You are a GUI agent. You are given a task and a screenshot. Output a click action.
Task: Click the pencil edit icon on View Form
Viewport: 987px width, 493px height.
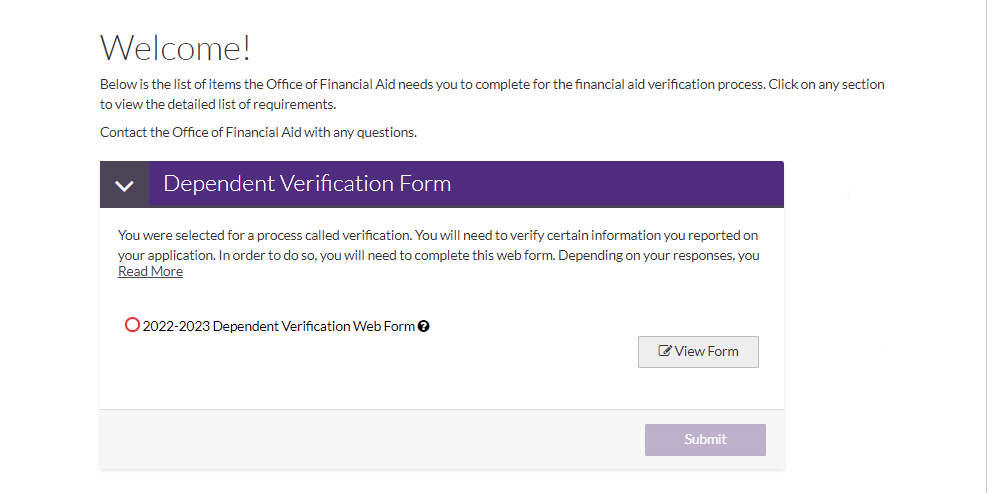665,352
